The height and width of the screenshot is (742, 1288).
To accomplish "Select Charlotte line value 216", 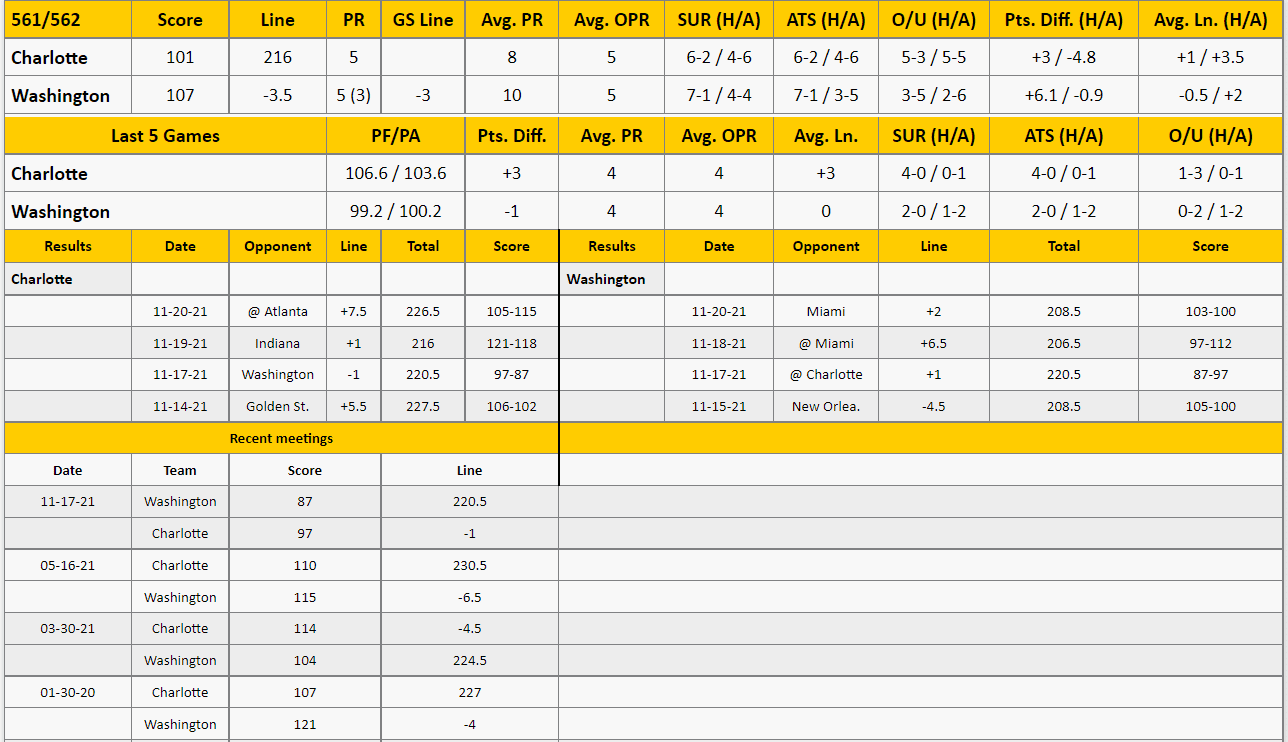I will click(278, 57).
